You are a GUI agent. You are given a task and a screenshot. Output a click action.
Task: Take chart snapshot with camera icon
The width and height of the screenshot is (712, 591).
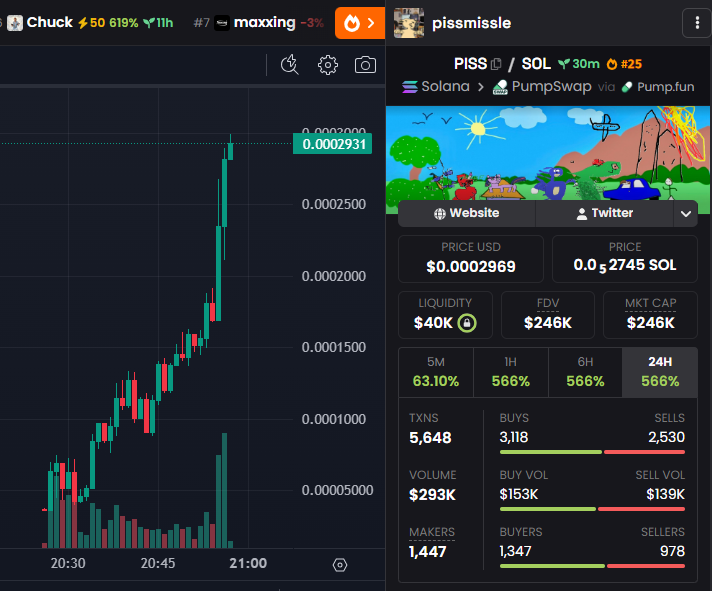[x=365, y=65]
